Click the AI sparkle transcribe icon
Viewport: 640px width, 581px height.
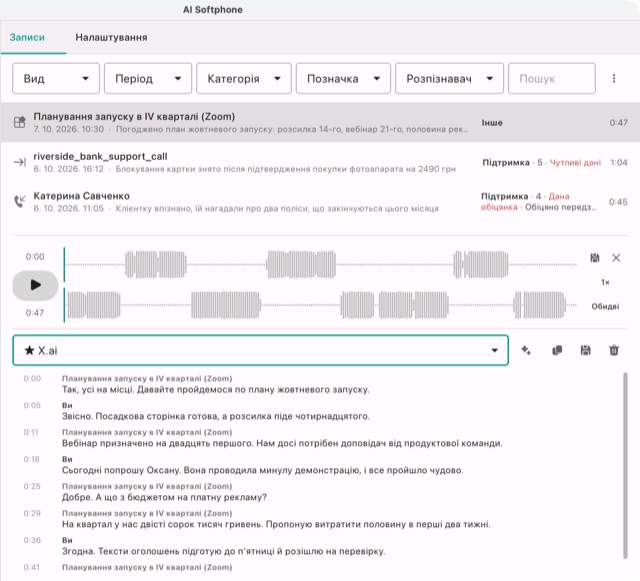point(526,350)
